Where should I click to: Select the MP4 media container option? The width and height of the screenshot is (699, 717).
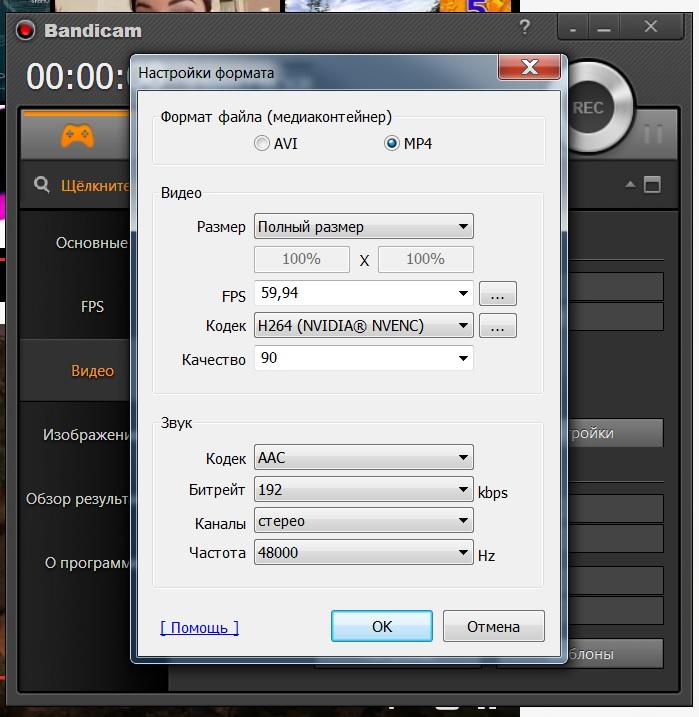point(392,144)
